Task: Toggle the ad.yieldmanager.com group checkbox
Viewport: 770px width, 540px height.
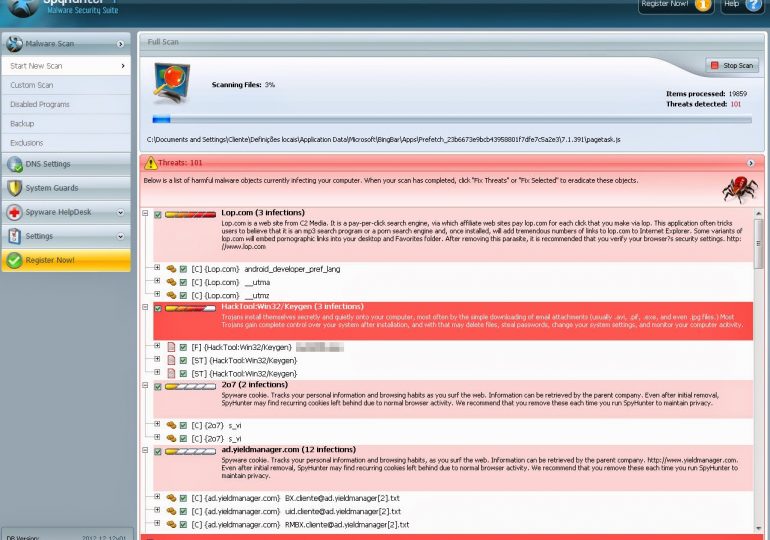Action: [158, 451]
